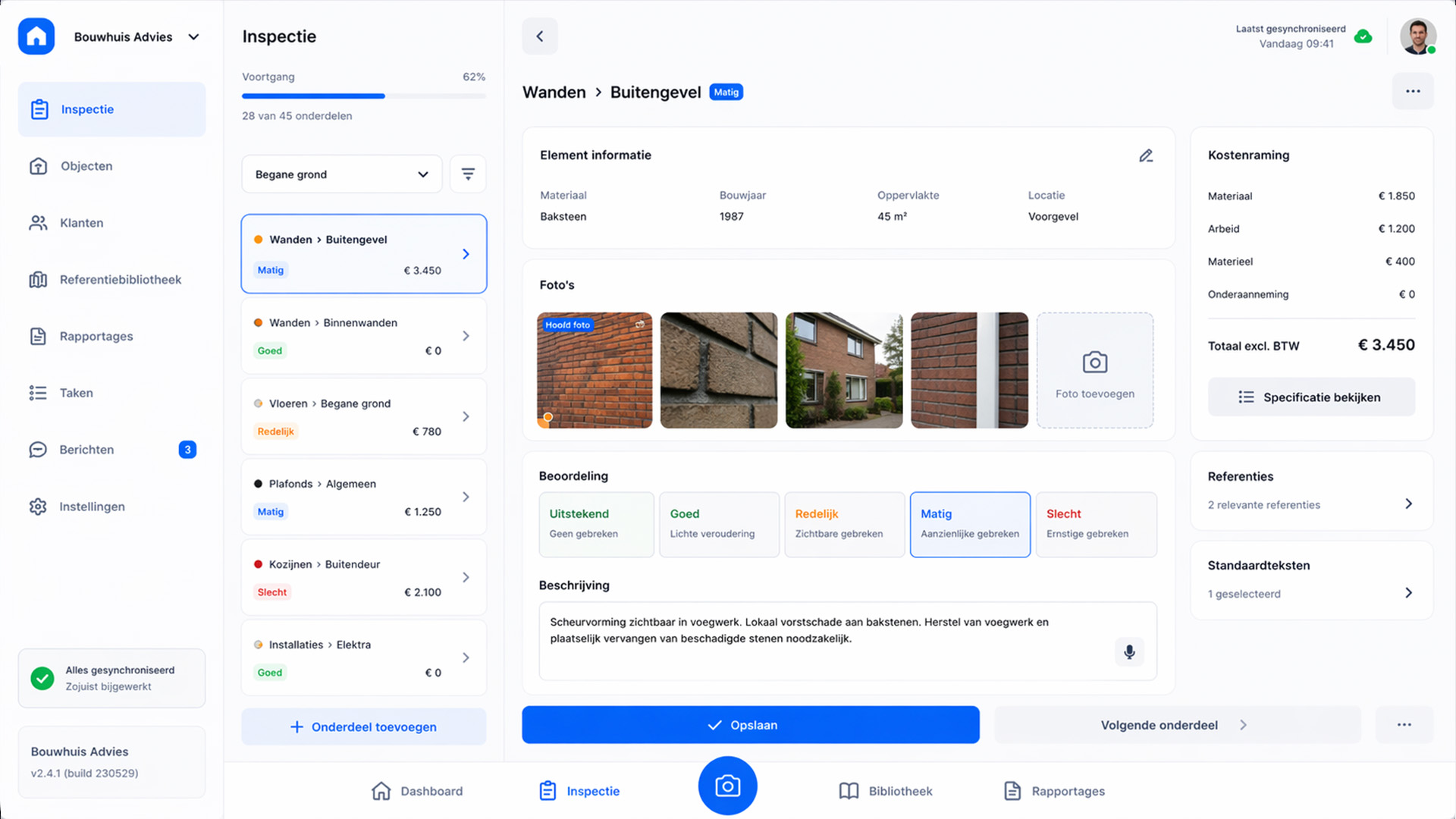
Task: Click into the Beschrijving text field
Action: 848,641
